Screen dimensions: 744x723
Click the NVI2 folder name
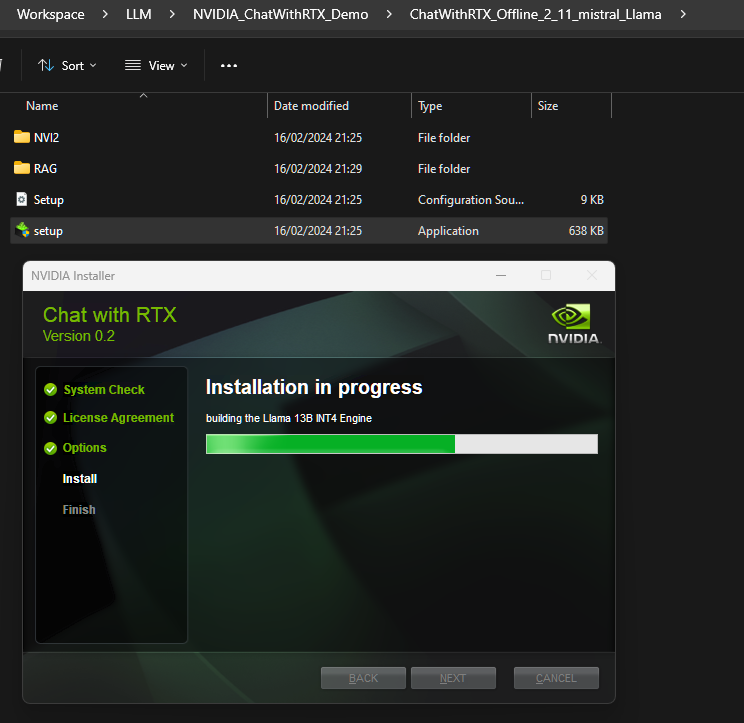point(46,138)
